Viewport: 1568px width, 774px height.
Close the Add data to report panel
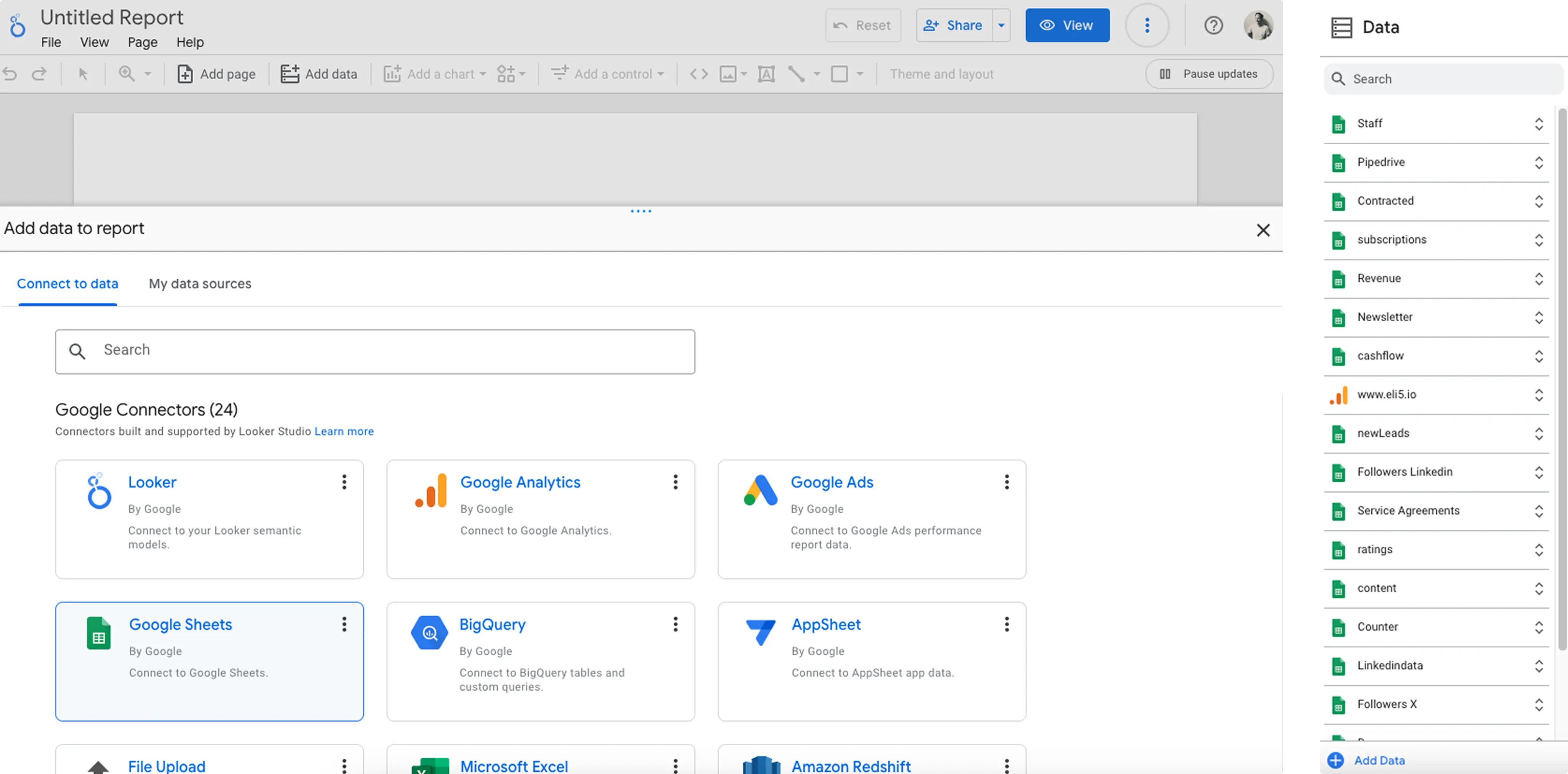pyautogui.click(x=1263, y=230)
